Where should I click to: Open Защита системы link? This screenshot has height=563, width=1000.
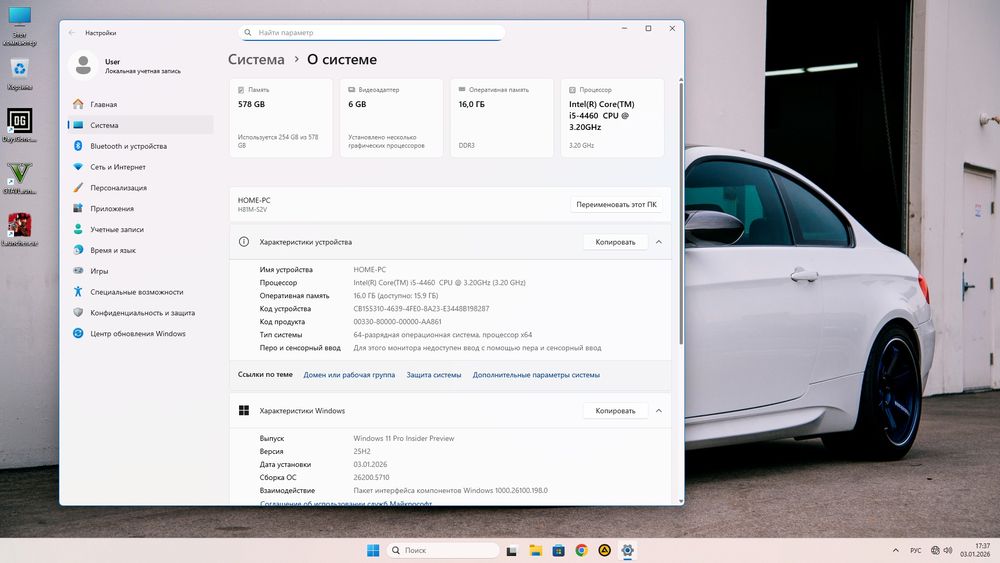434,375
